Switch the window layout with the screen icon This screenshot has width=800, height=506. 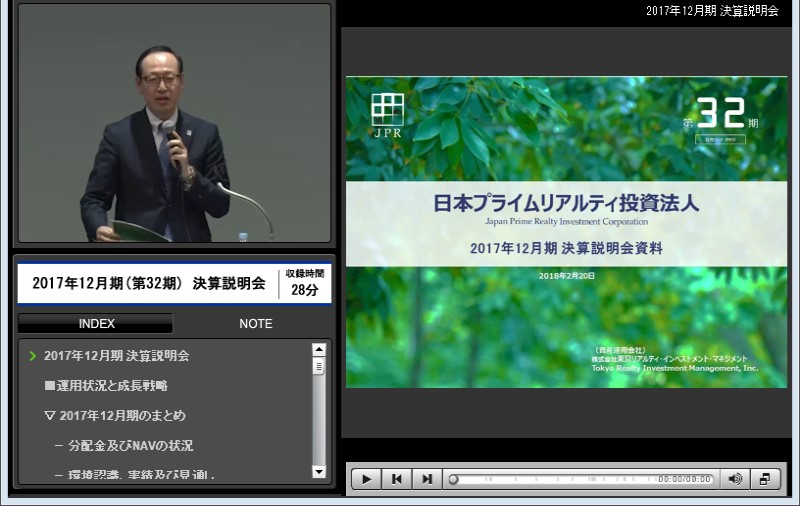(765, 479)
